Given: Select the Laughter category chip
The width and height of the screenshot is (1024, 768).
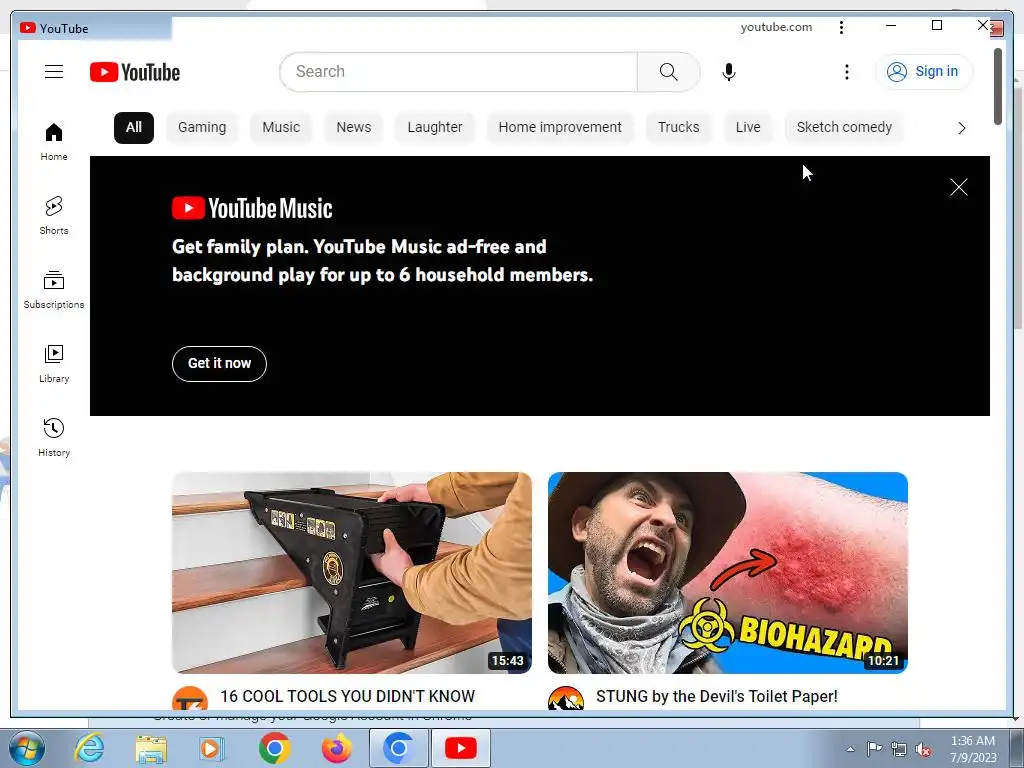Looking at the screenshot, I should tap(434, 127).
